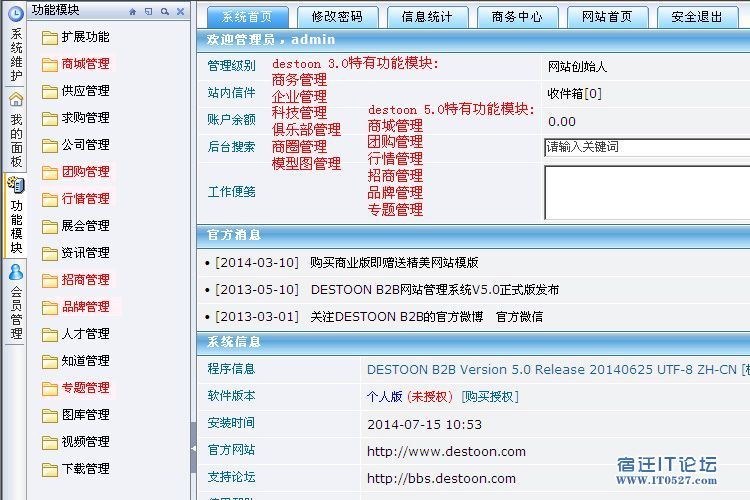Click the account balance value 0.00
Image resolution: width=750 pixels, height=500 pixels.
pos(562,122)
